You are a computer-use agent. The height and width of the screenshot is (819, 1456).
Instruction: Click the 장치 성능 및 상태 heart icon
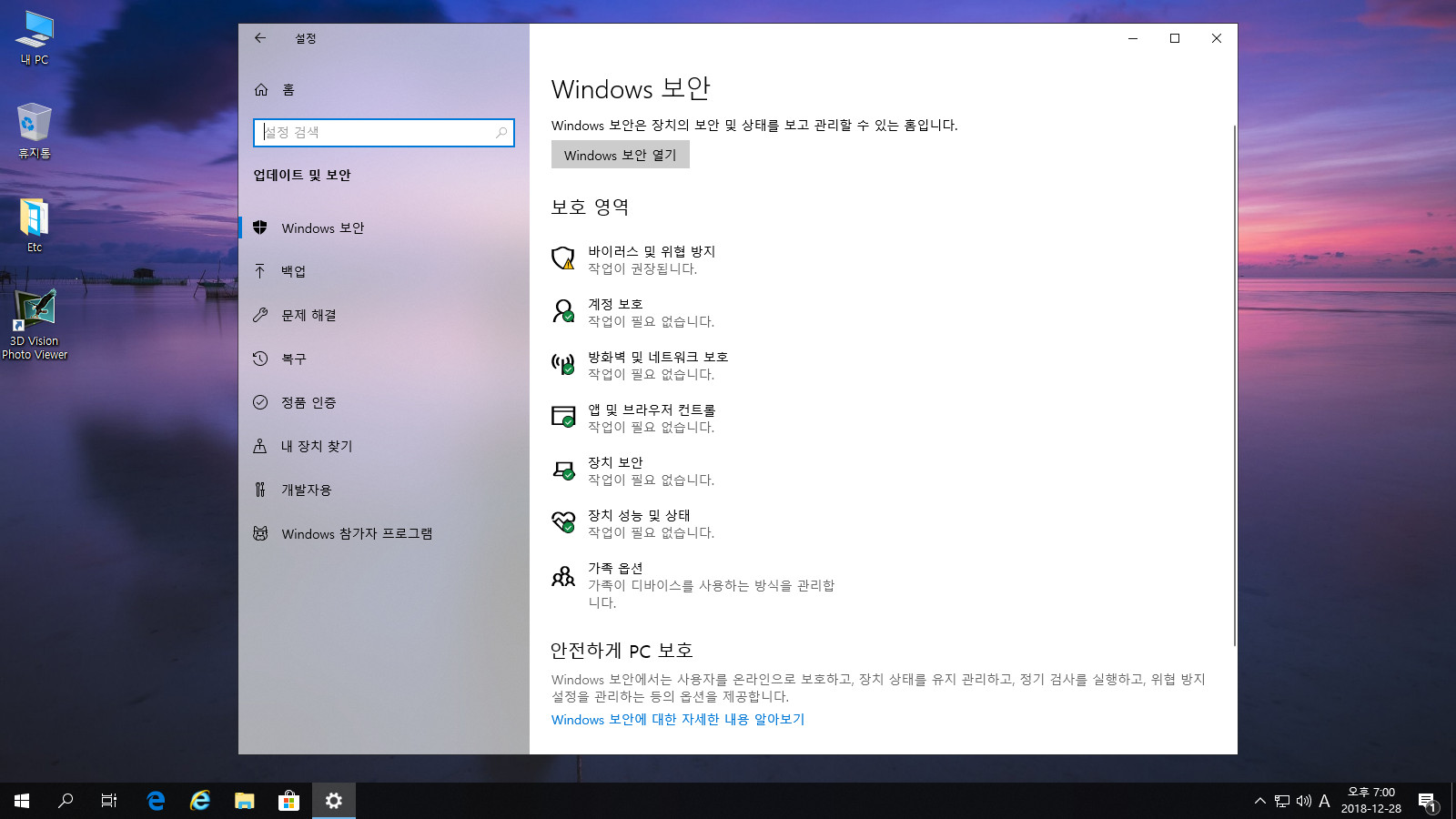pos(563,522)
